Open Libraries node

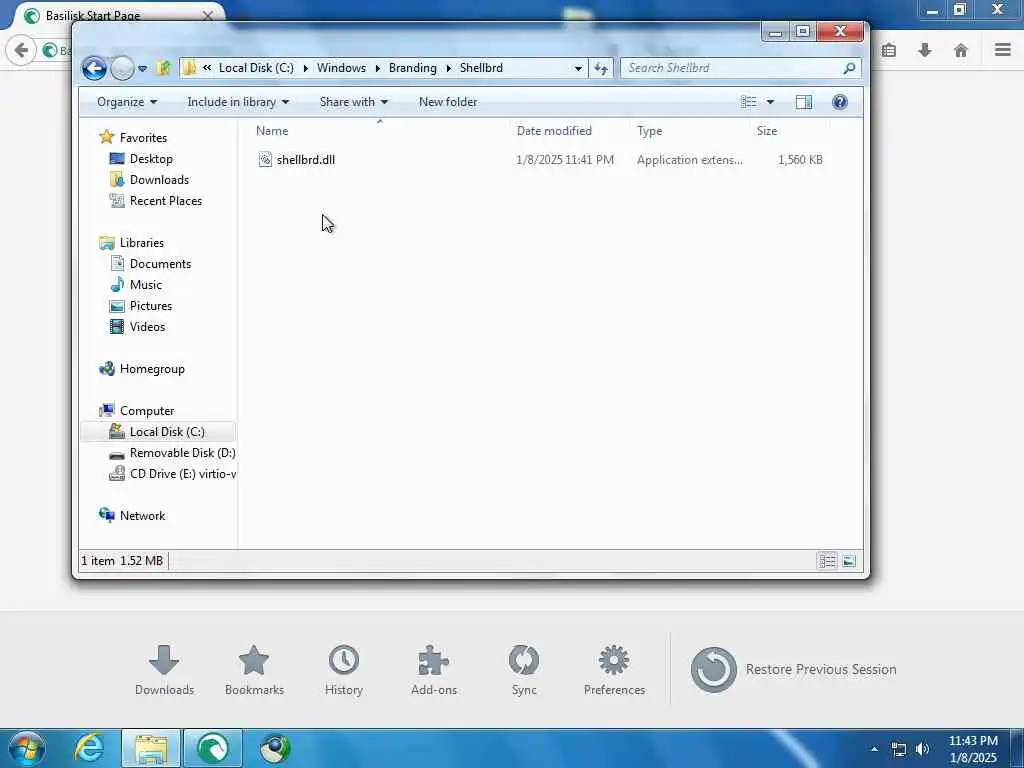coord(141,243)
